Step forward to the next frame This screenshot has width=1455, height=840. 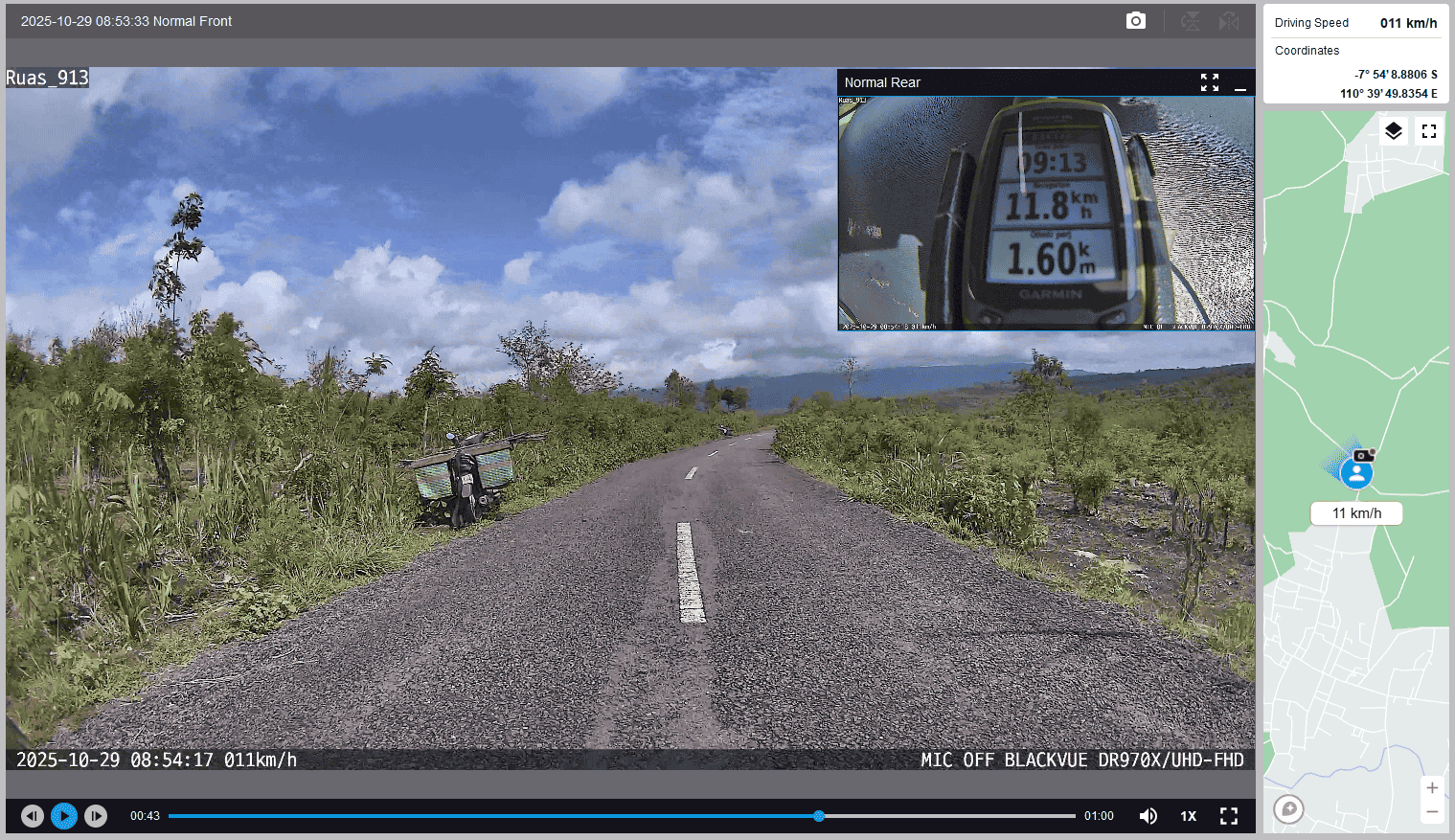(96, 816)
